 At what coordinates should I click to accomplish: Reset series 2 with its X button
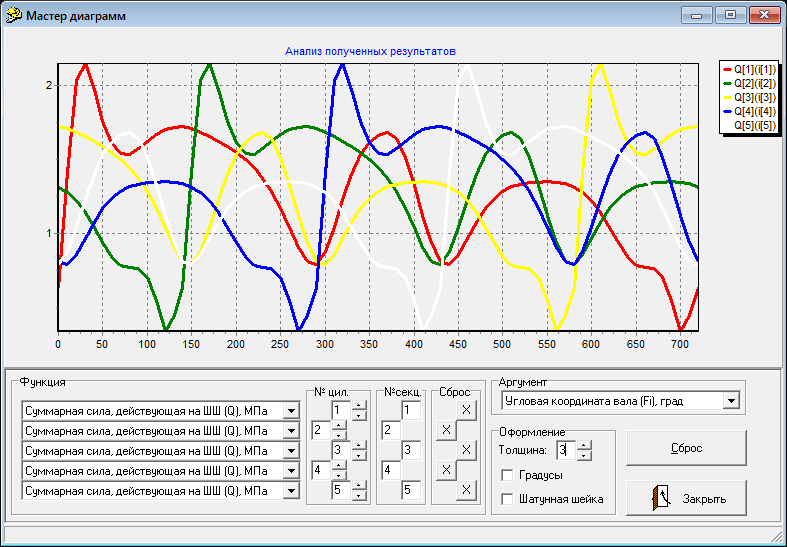click(x=446, y=430)
